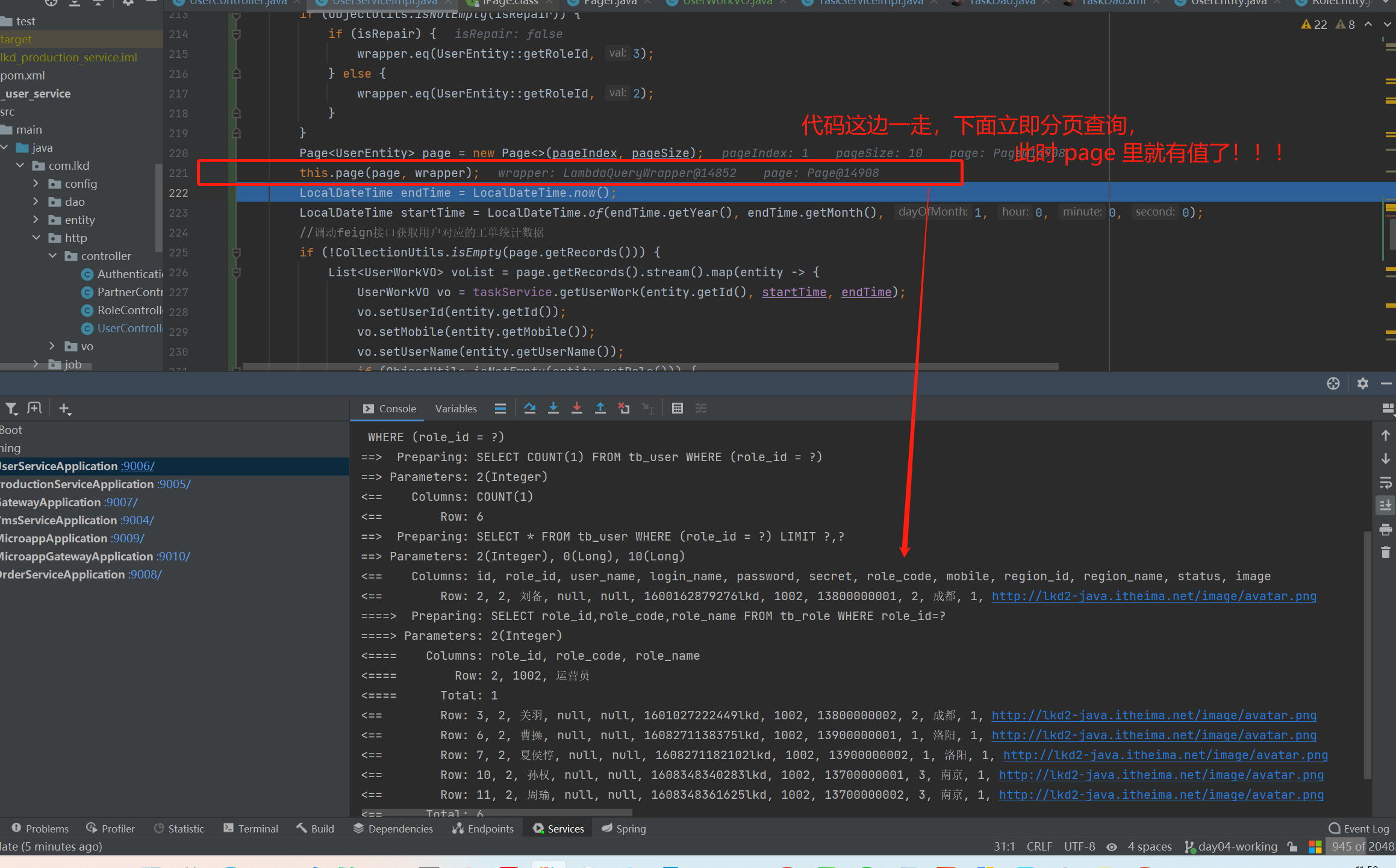Drop the current stack frame
1396x868 pixels.
point(623,408)
